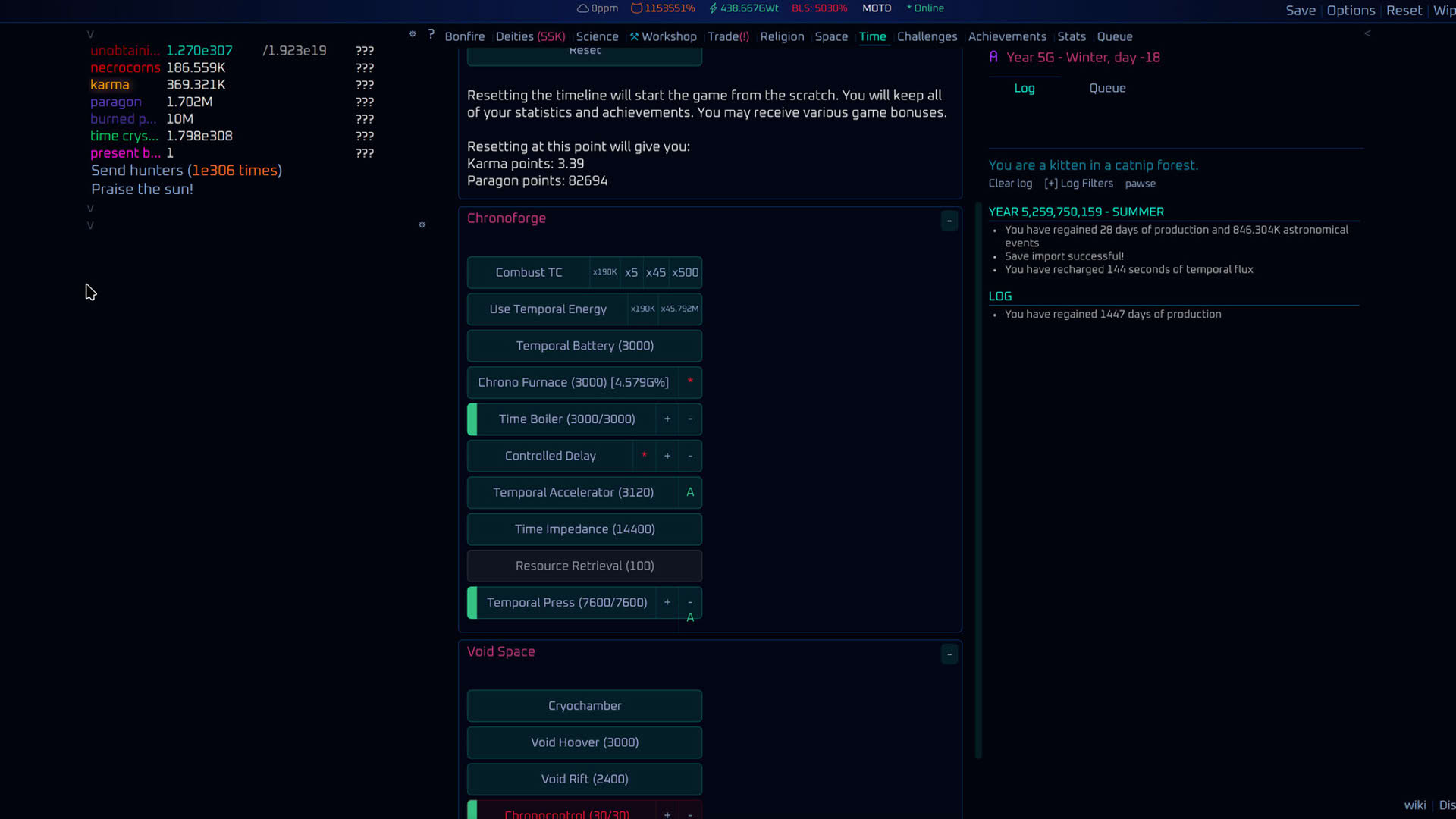Click Clear log
Screen dimensions: 1456x819
1010,184
